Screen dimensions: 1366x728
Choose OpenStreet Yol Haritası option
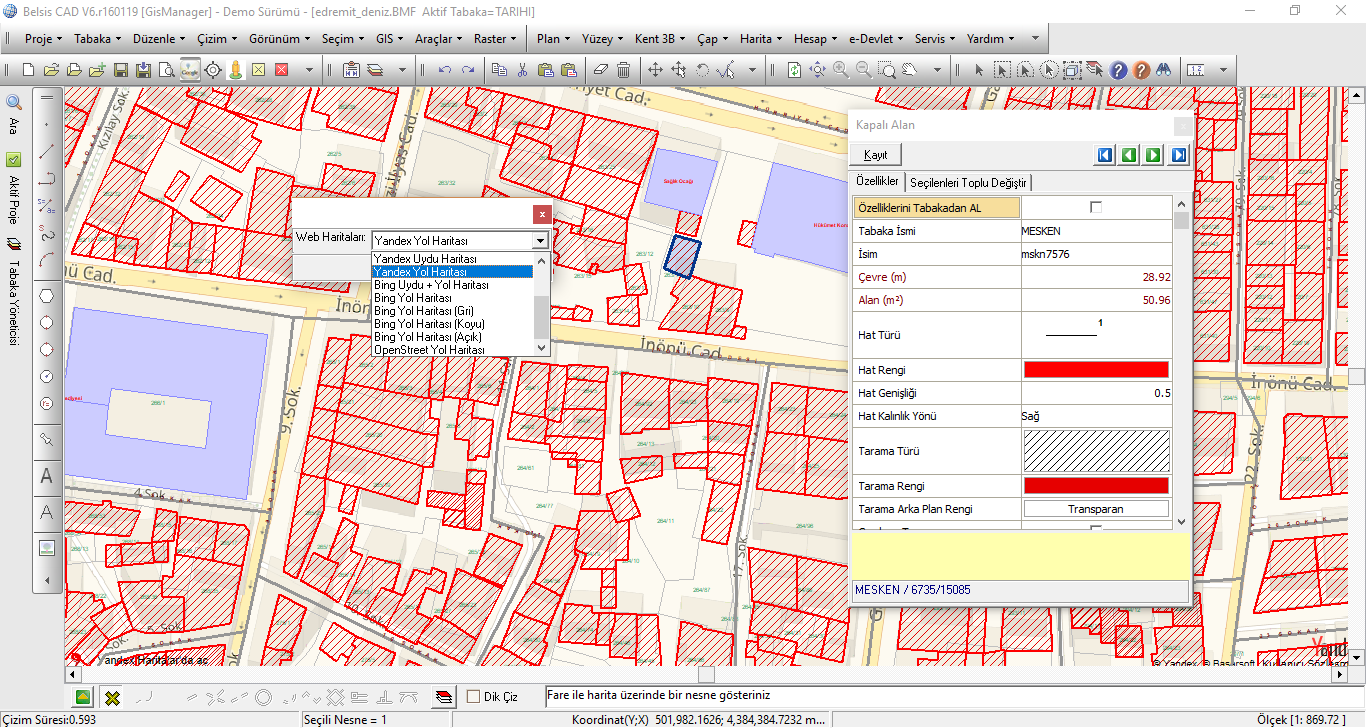click(x=453, y=350)
